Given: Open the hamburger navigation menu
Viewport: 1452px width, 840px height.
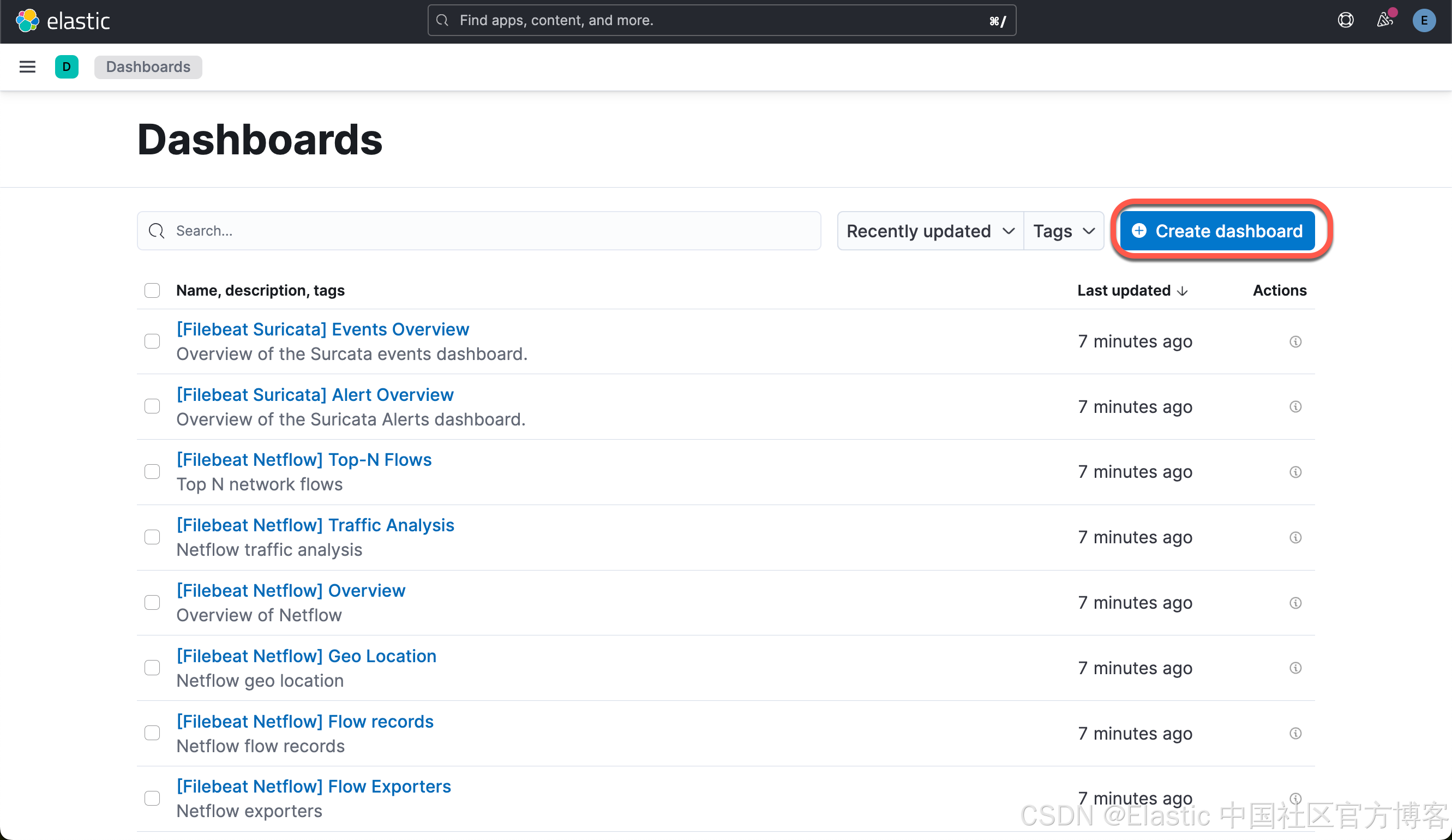Looking at the screenshot, I should (27, 67).
